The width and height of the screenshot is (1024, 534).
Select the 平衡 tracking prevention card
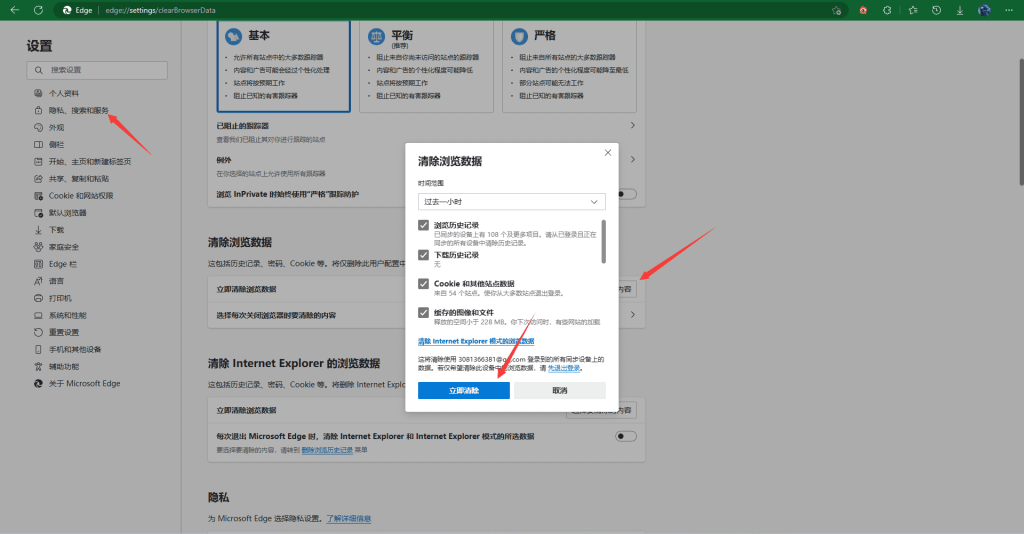(x=426, y=67)
